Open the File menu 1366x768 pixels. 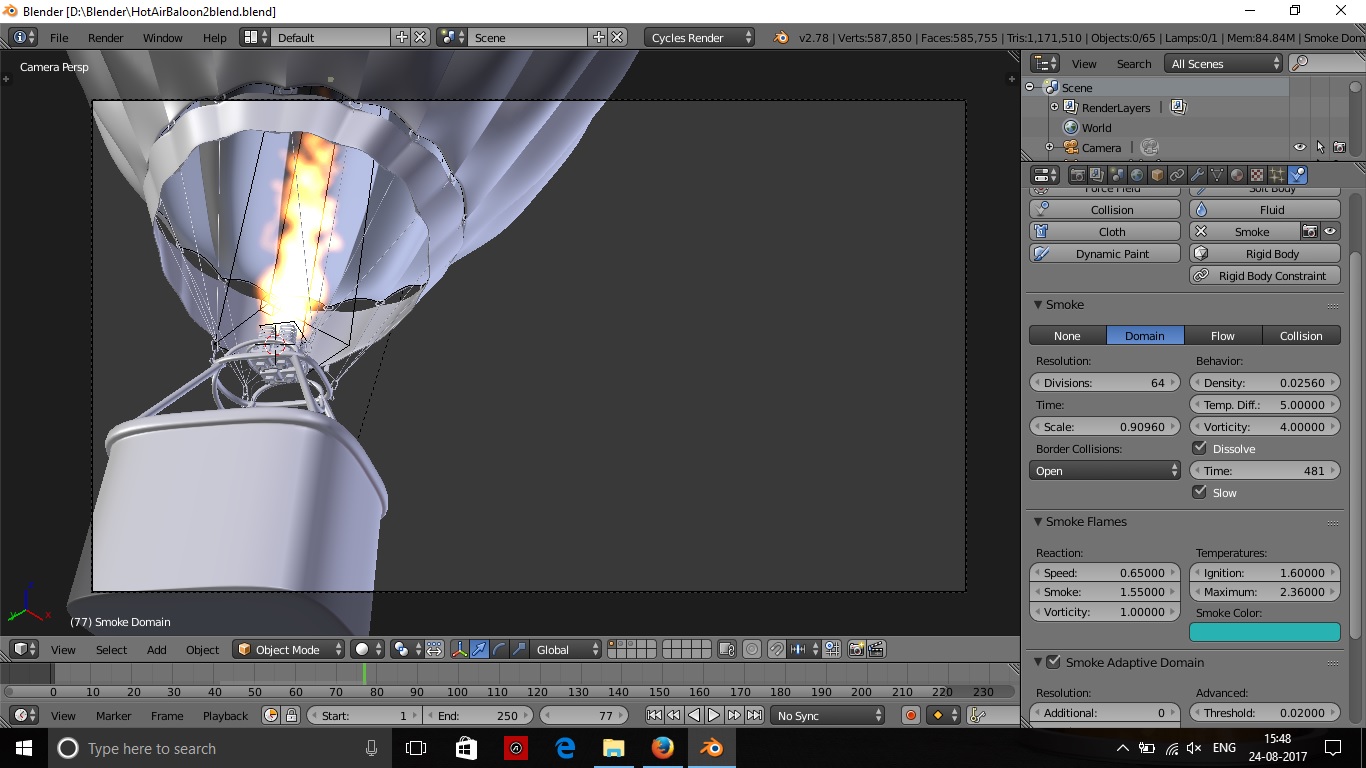pos(59,37)
